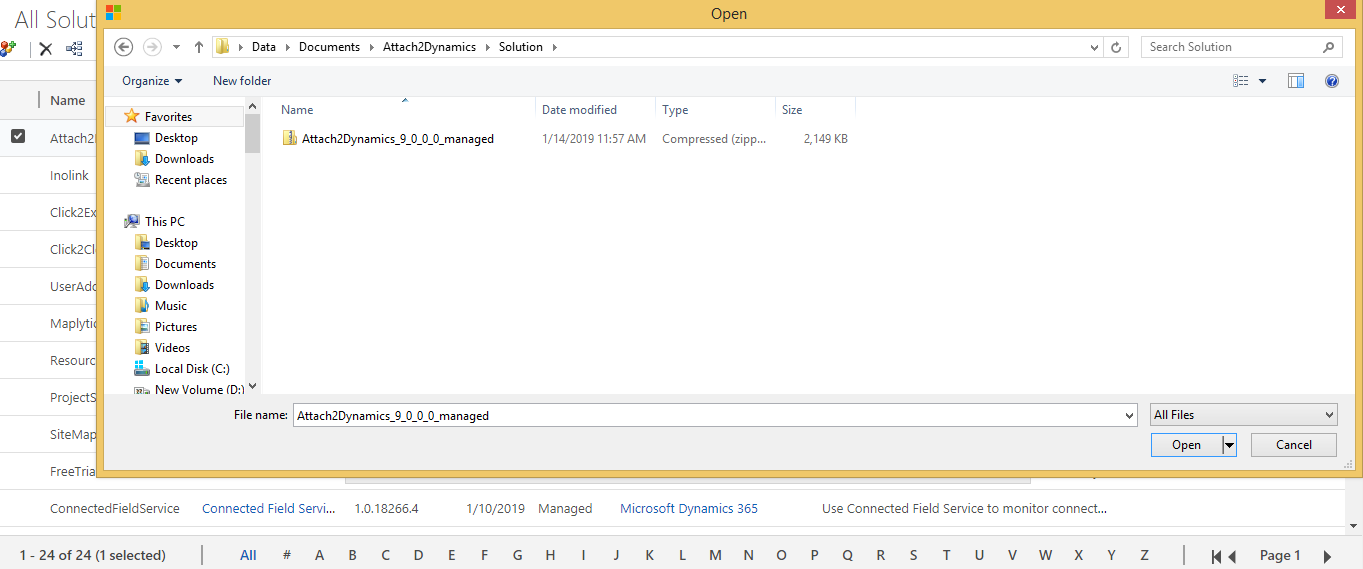Expand the Solution breadcrumb arrow

(554, 47)
